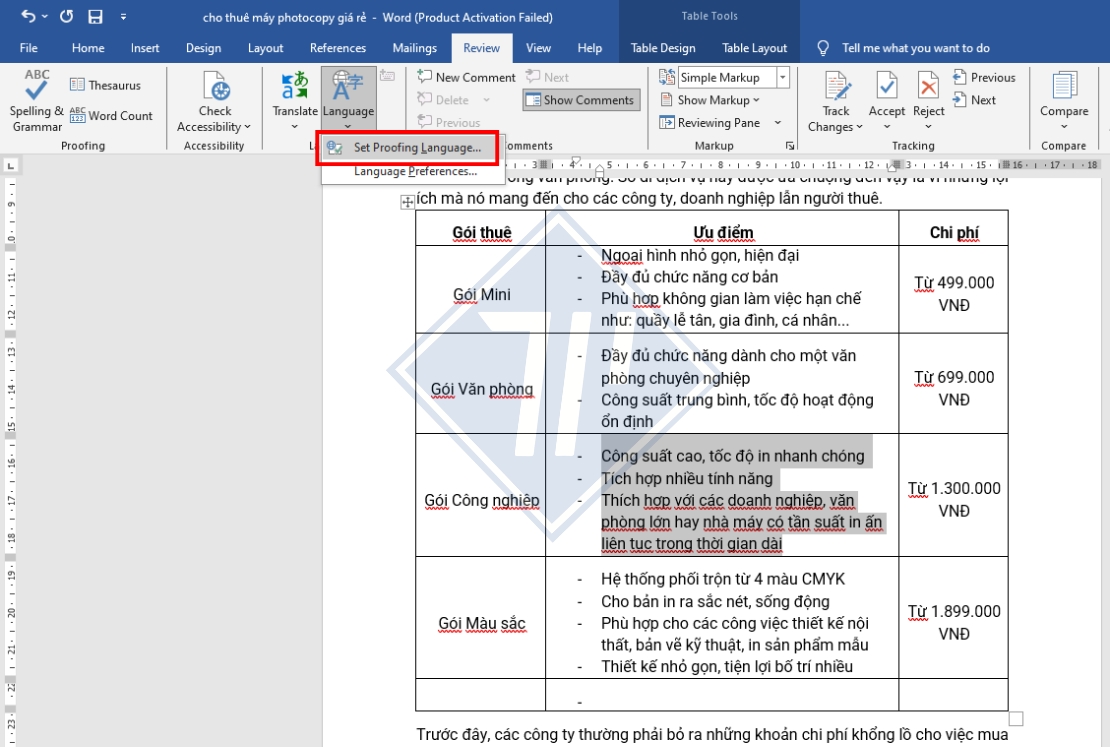This screenshot has width=1110, height=747.
Task: Expand Reviewing Pane dropdown arrow
Action: (777, 122)
